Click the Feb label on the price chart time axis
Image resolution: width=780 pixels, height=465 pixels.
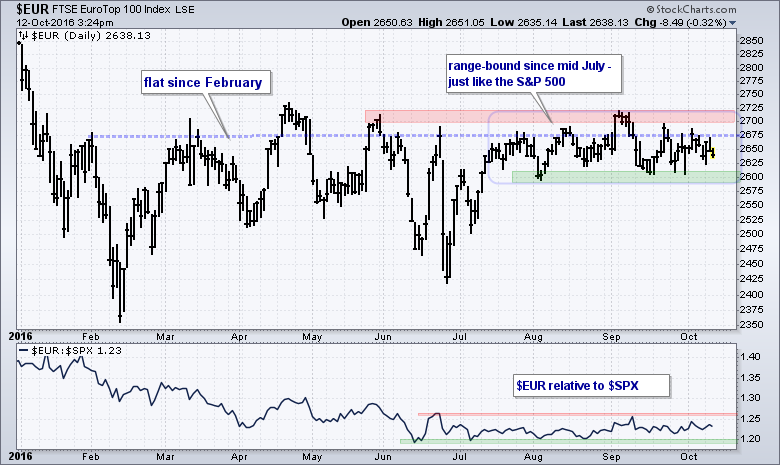91,337
